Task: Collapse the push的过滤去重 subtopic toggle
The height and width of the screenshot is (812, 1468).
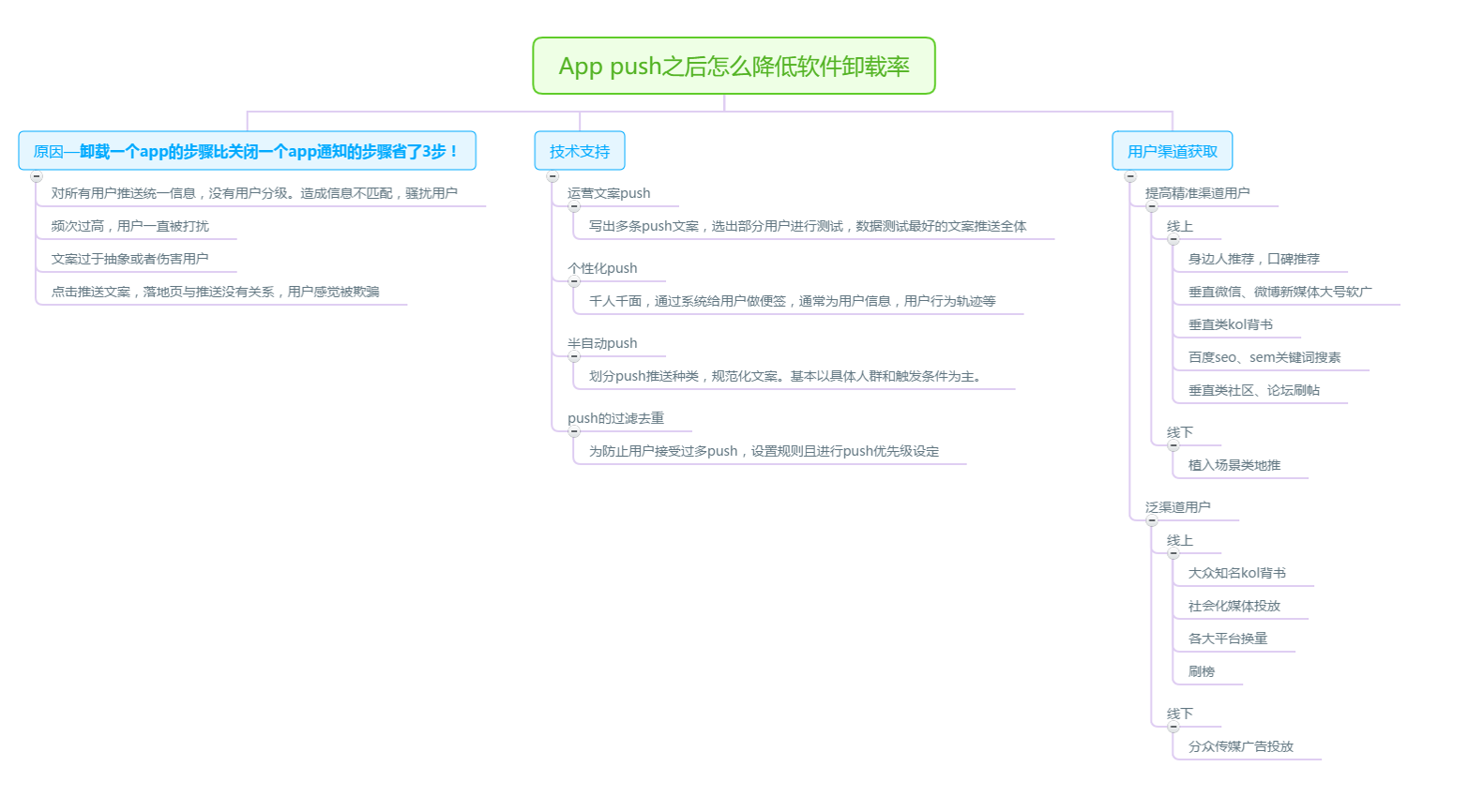Action: pyautogui.click(x=574, y=431)
